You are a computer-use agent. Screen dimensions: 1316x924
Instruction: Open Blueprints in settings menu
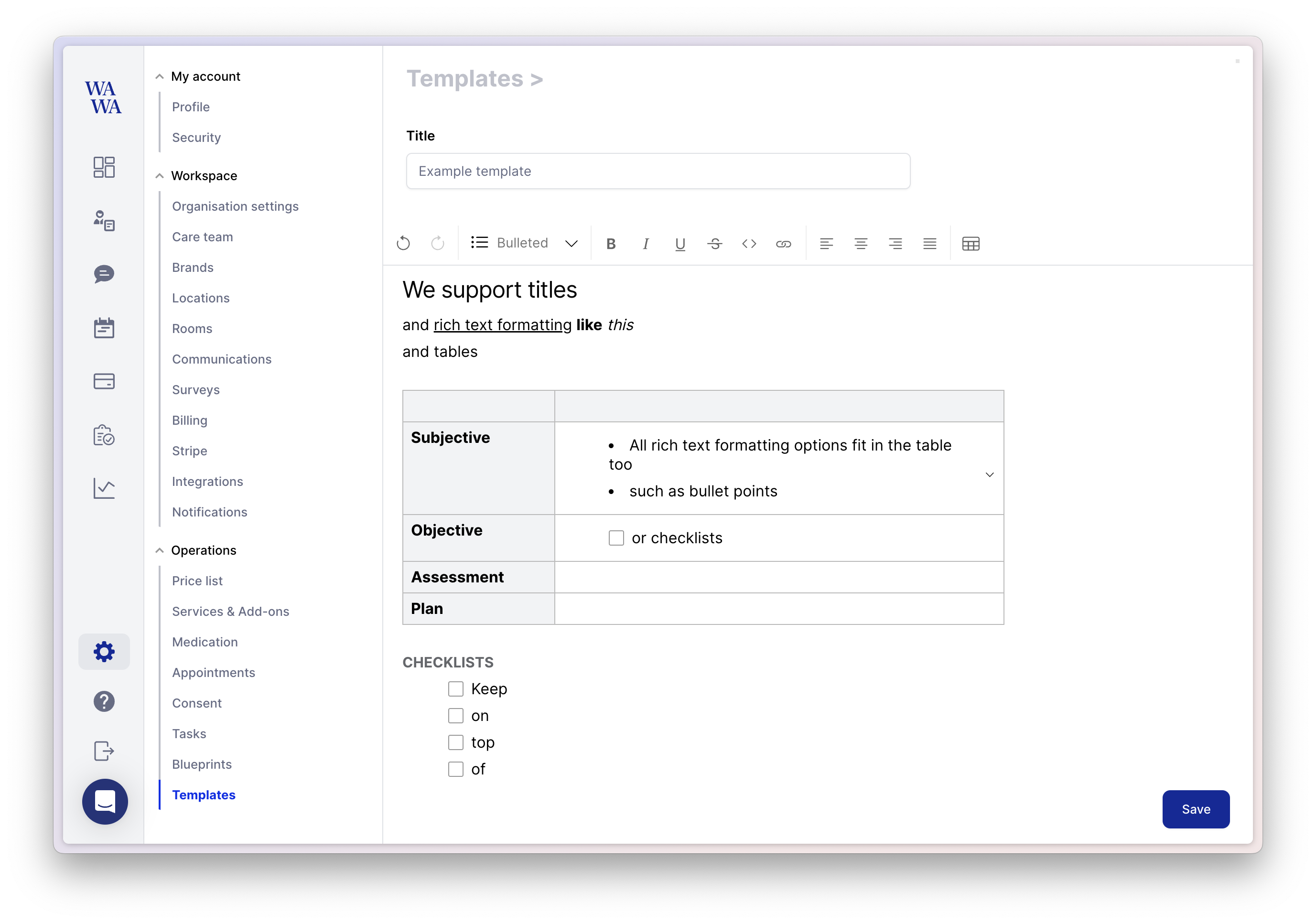click(202, 764)
